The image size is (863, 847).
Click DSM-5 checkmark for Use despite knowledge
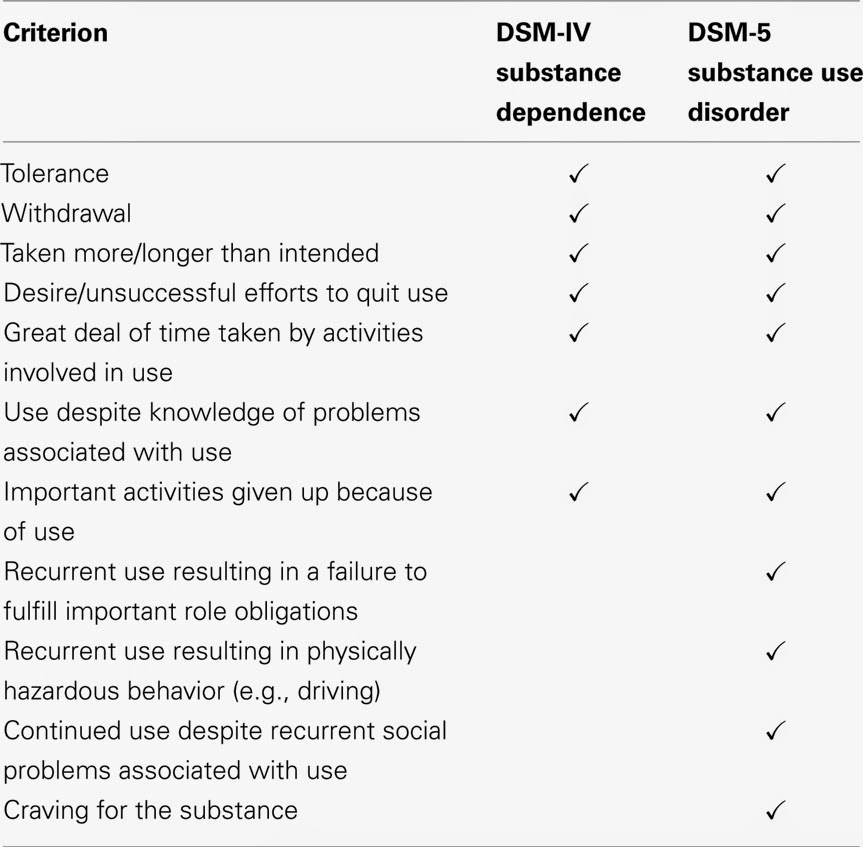(775, 412)
